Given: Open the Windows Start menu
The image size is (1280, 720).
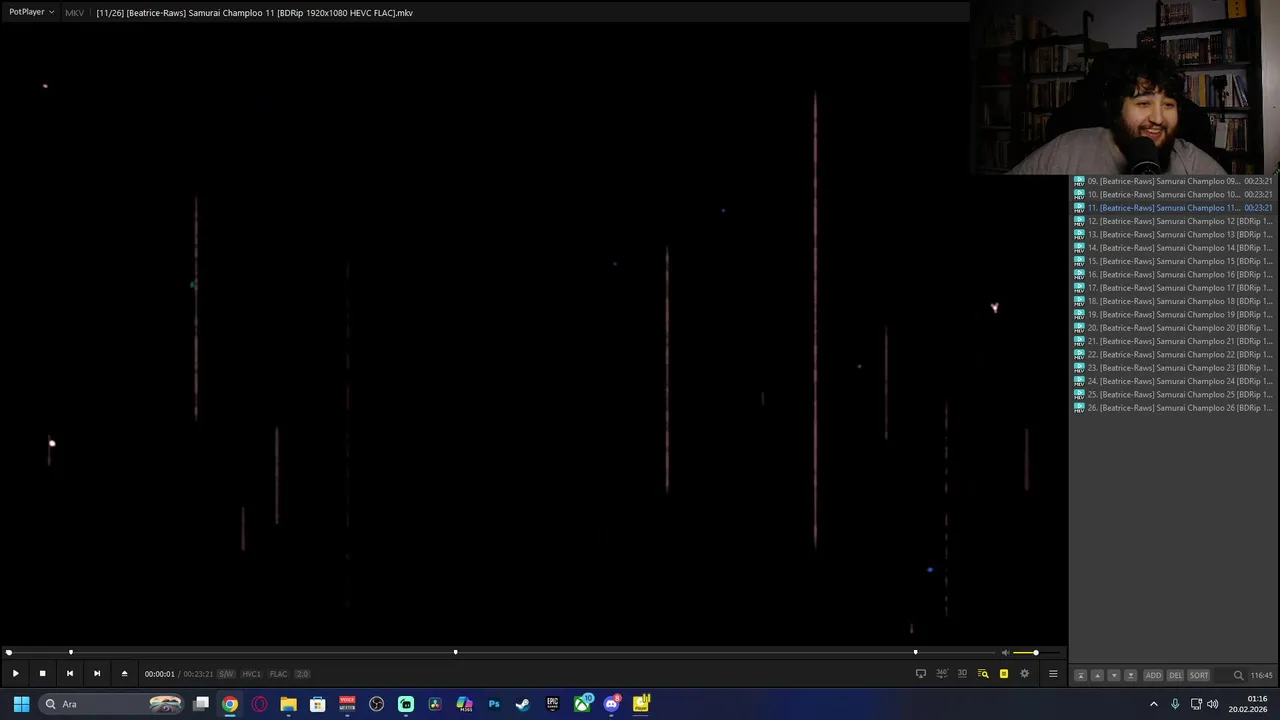Looking at the screenshot, I should [x=21, y=704].
